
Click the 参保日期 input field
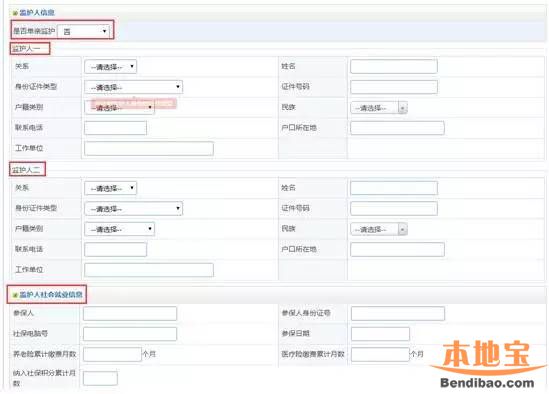click(380, 334)
